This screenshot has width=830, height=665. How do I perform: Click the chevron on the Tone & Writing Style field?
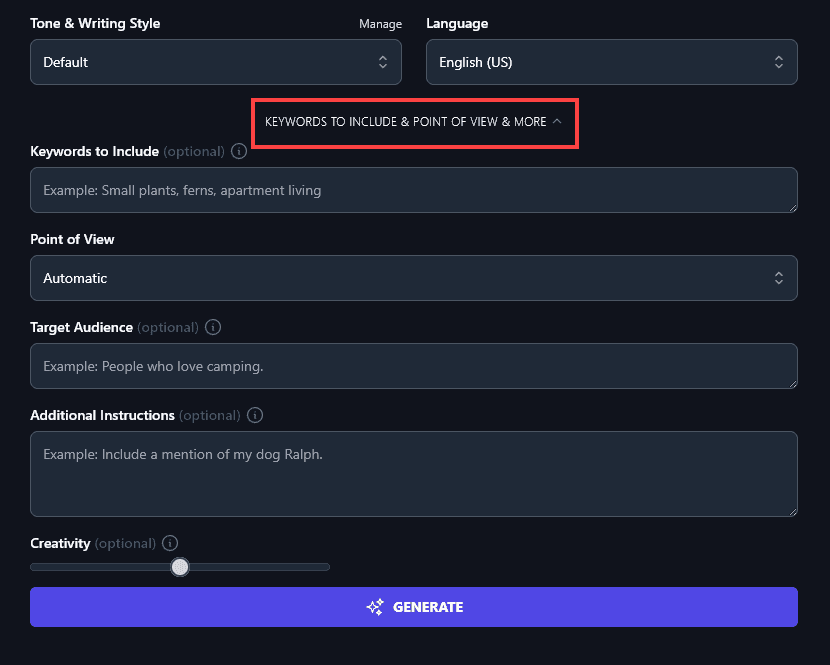[382, 61]
